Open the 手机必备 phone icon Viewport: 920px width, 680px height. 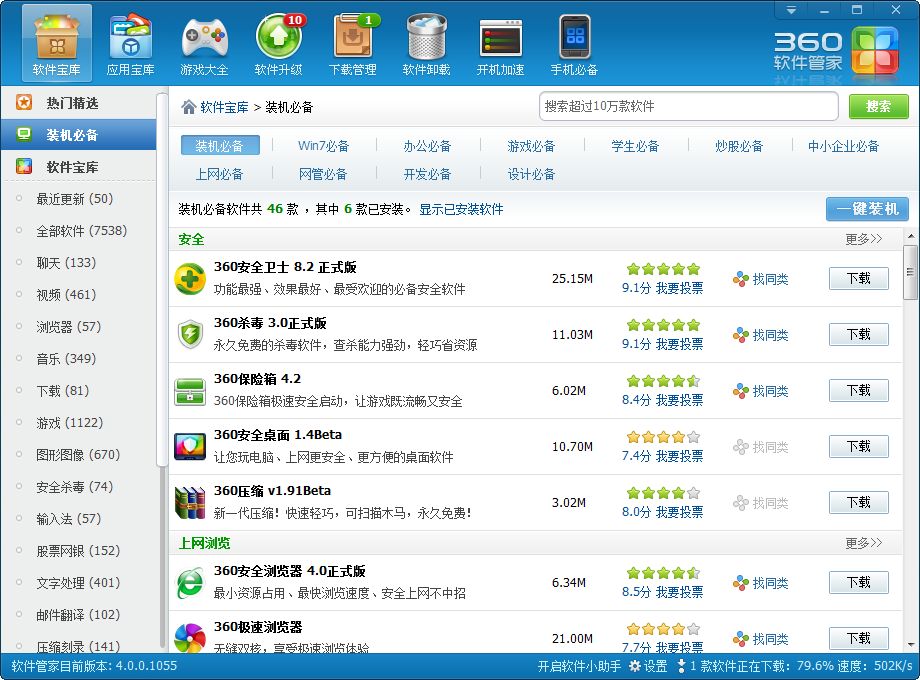572,42
